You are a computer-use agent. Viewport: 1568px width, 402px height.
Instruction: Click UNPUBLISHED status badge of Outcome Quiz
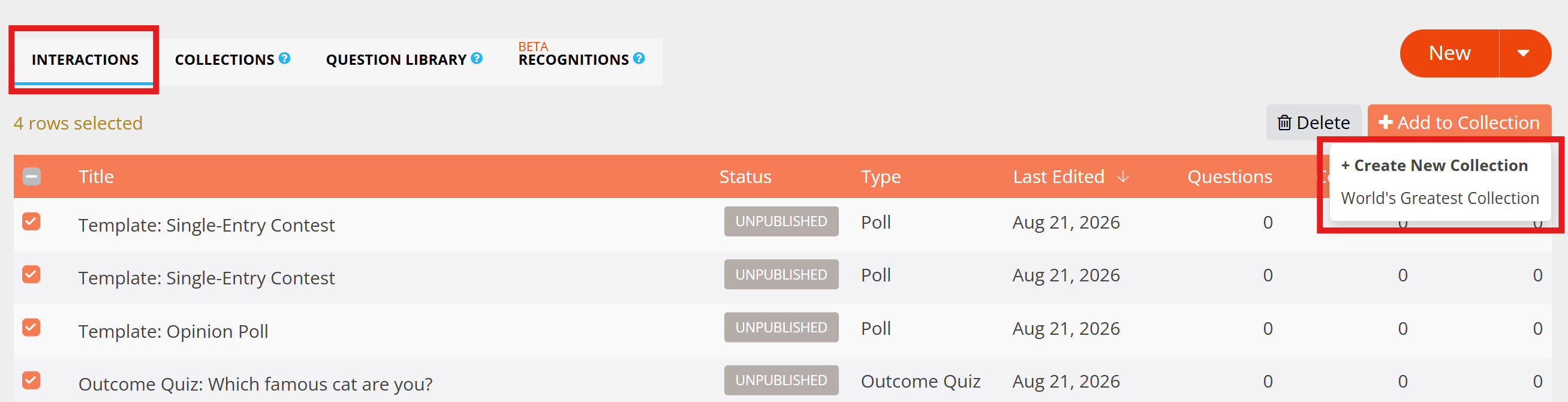point(781,380)
